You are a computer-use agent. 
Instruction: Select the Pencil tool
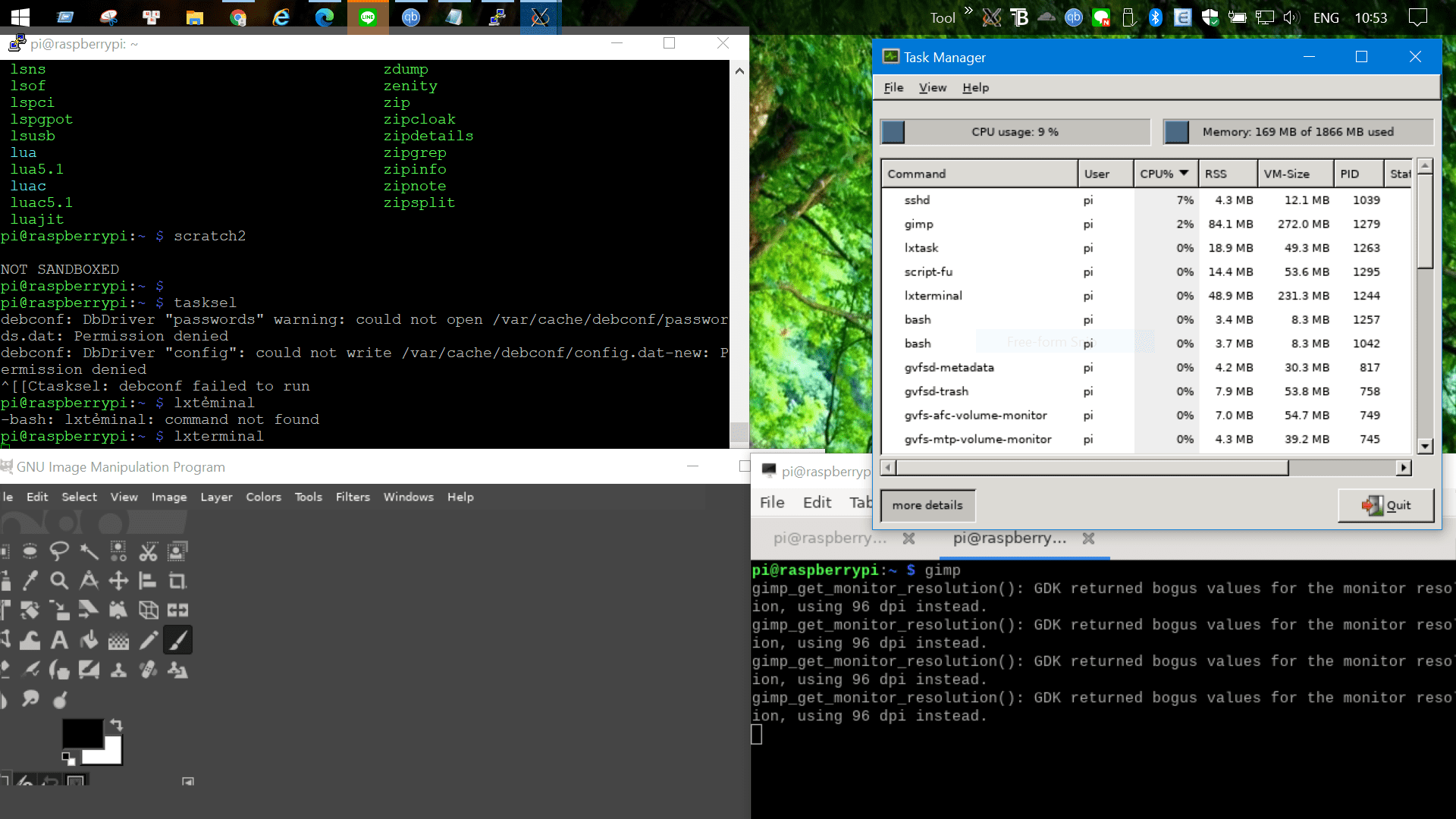[x=148, y=640]
